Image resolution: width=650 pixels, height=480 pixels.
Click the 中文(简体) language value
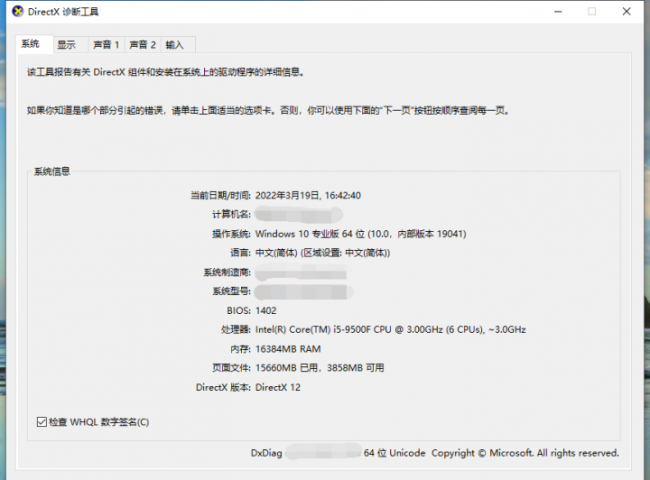[x=323, y=253]
